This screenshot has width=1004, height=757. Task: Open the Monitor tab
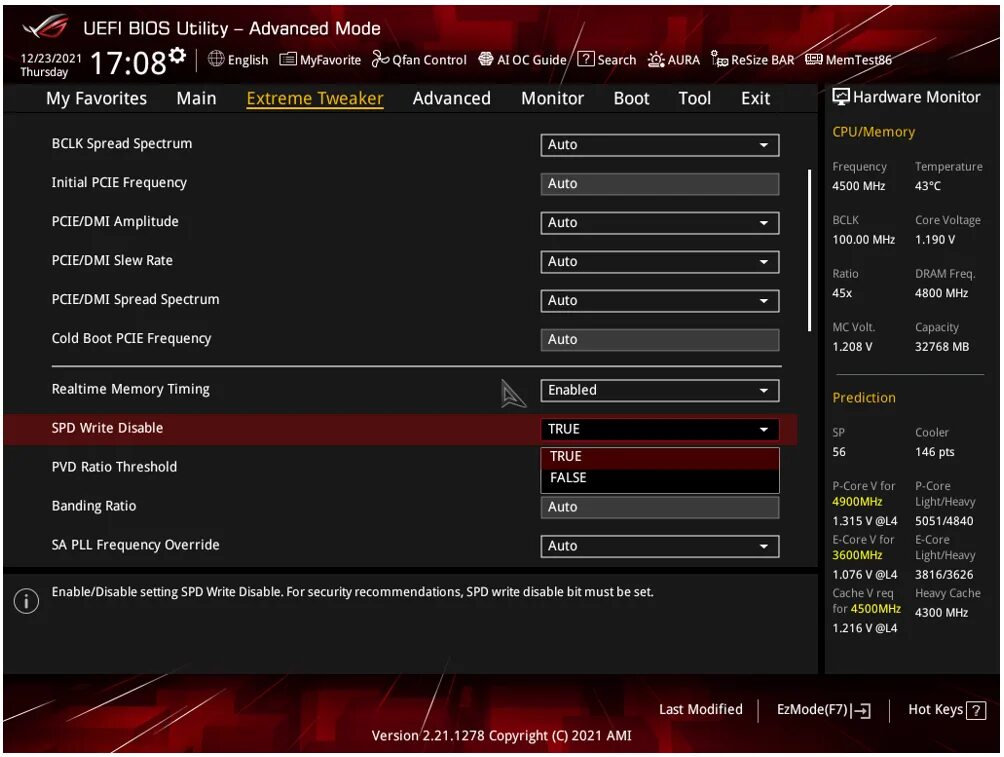[x=553, y=99]
